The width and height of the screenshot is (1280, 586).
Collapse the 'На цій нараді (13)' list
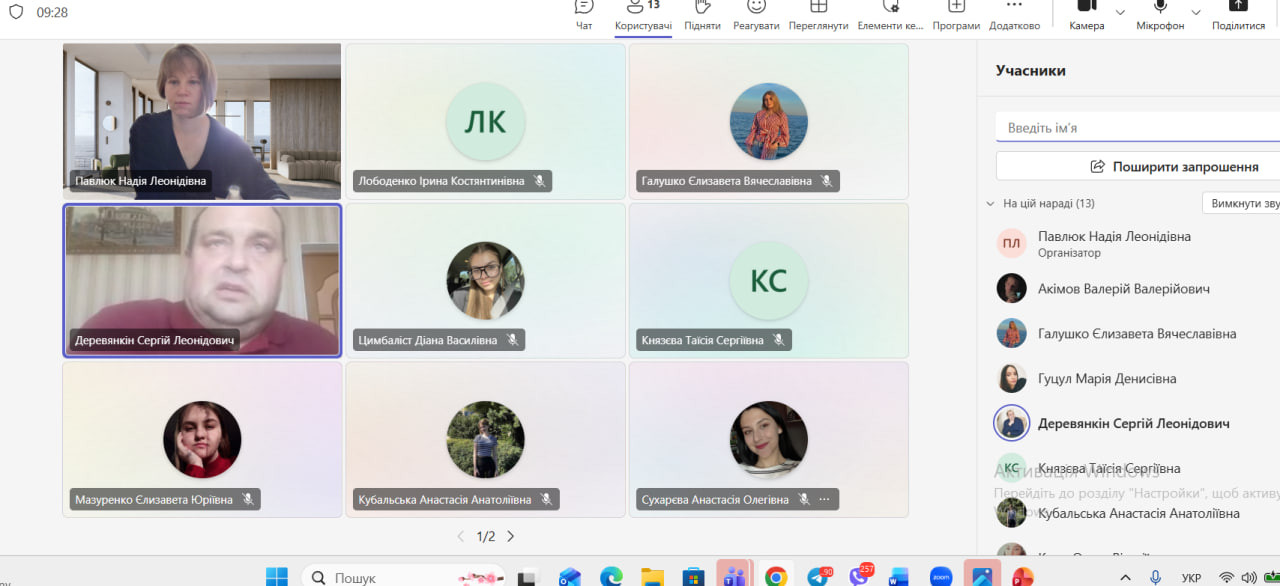click(x=991, y=203)
